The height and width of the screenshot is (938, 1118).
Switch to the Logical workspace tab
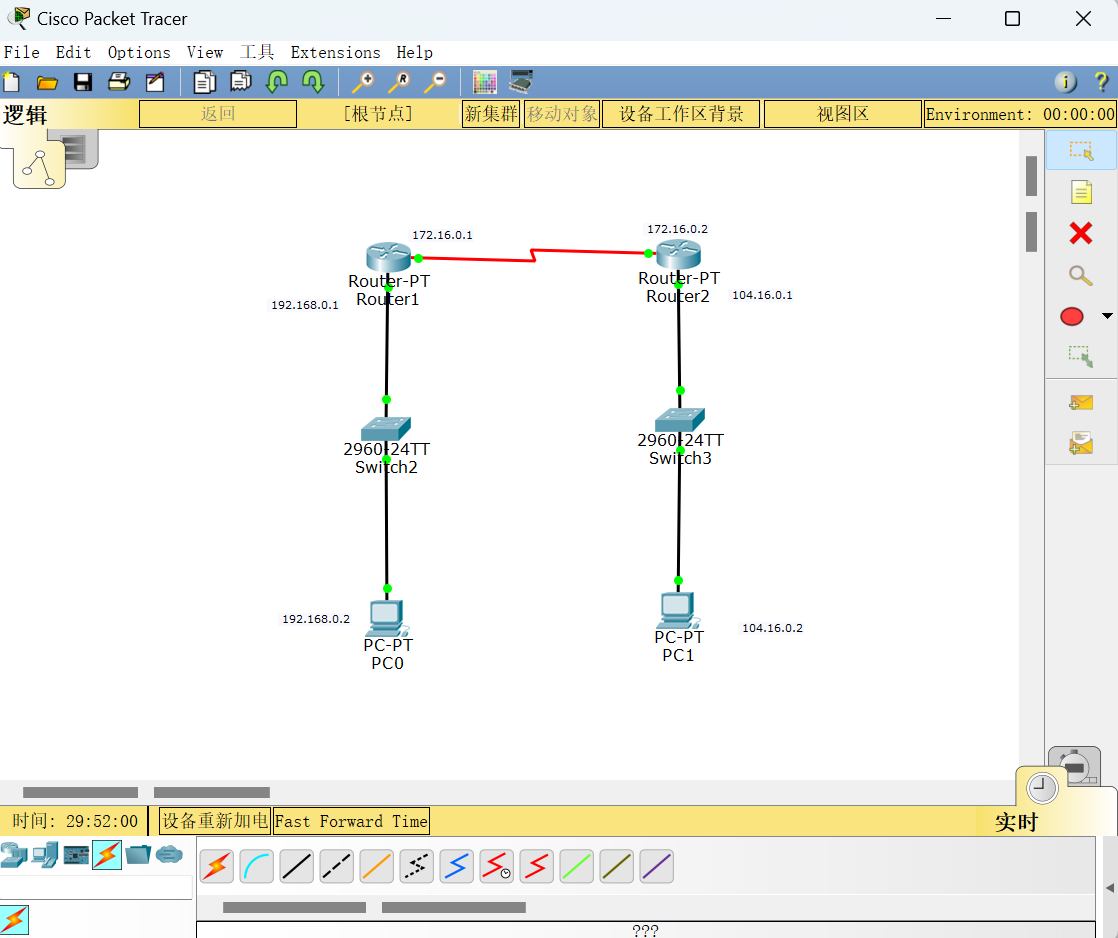[39, 168]
